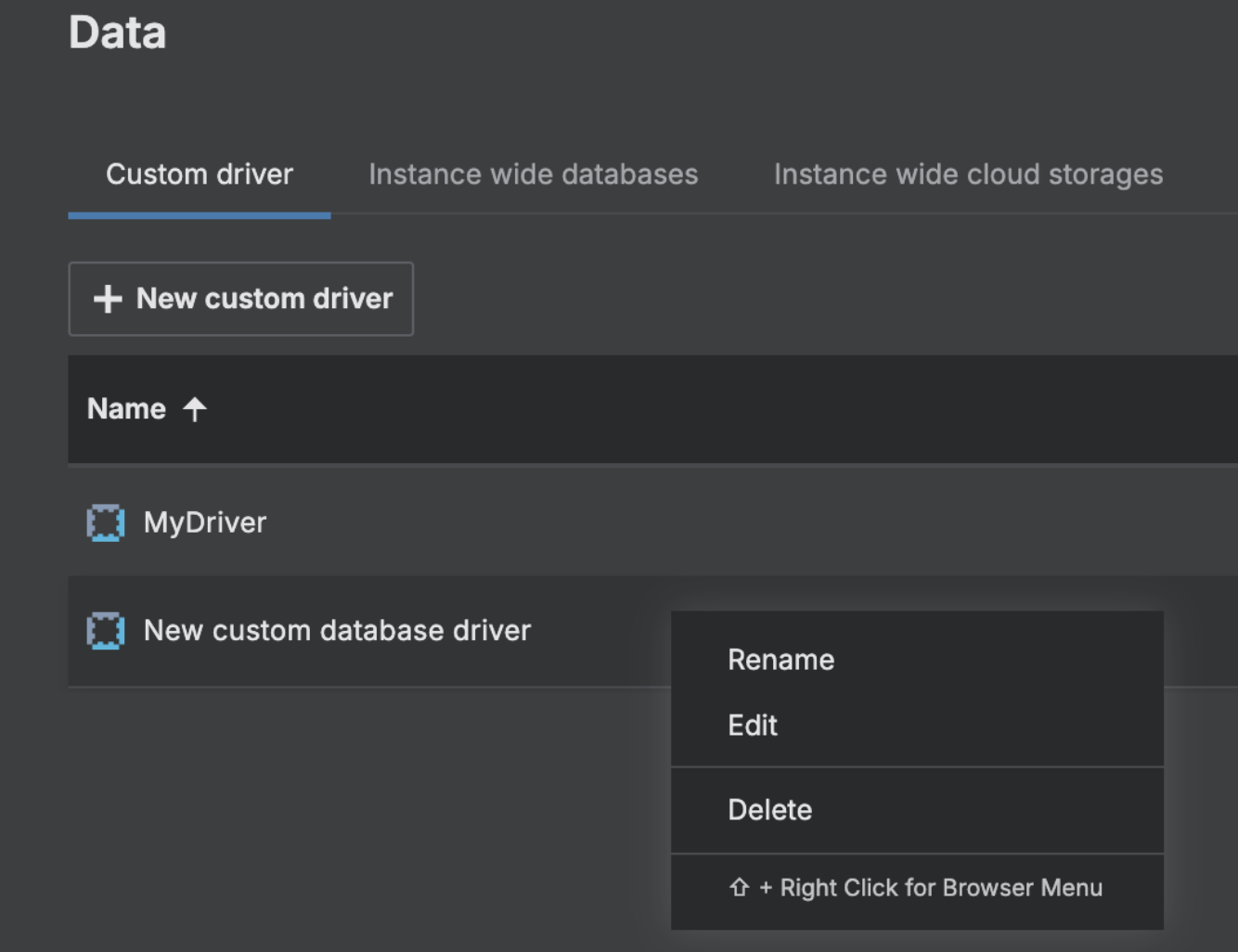Viewport: 1238px width, 952px height.
Task: Select the New custom database driver row
Action: pos(371,629)
